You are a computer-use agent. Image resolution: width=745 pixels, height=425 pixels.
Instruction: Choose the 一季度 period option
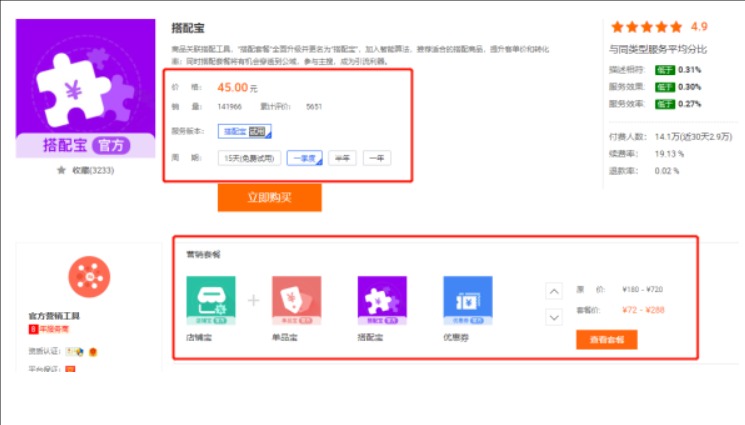coord(305,158)
